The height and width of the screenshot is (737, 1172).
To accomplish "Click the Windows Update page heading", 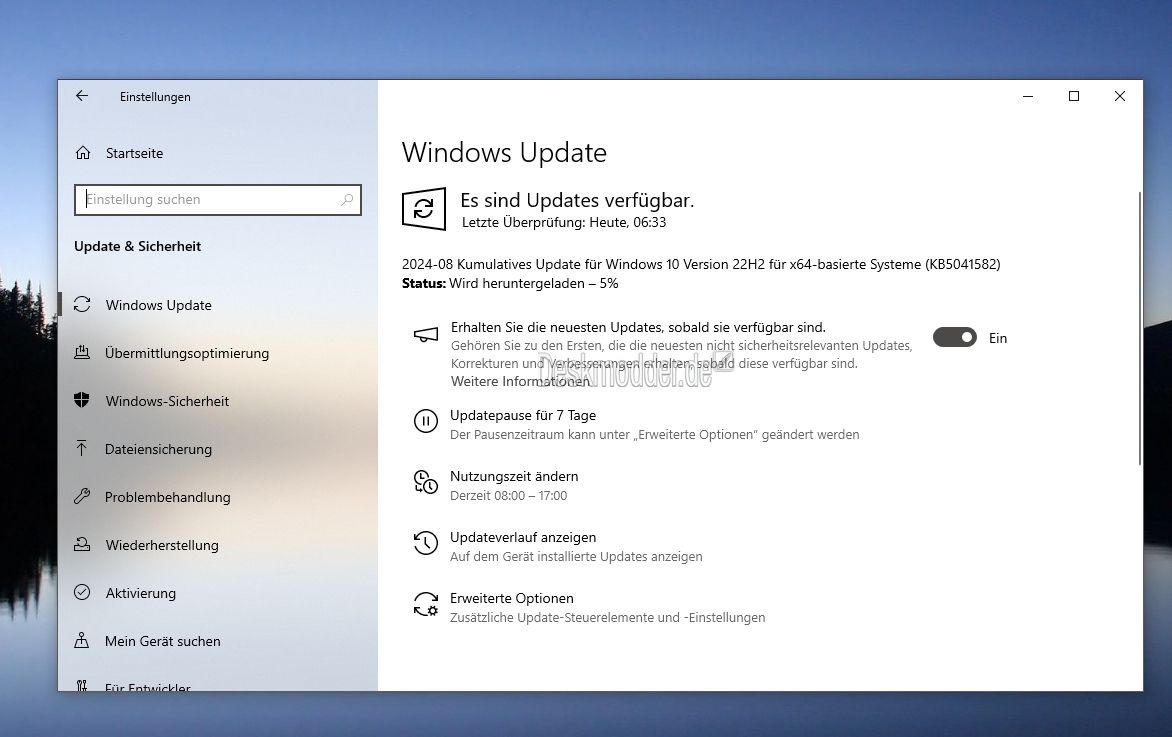I will (505, 152).
